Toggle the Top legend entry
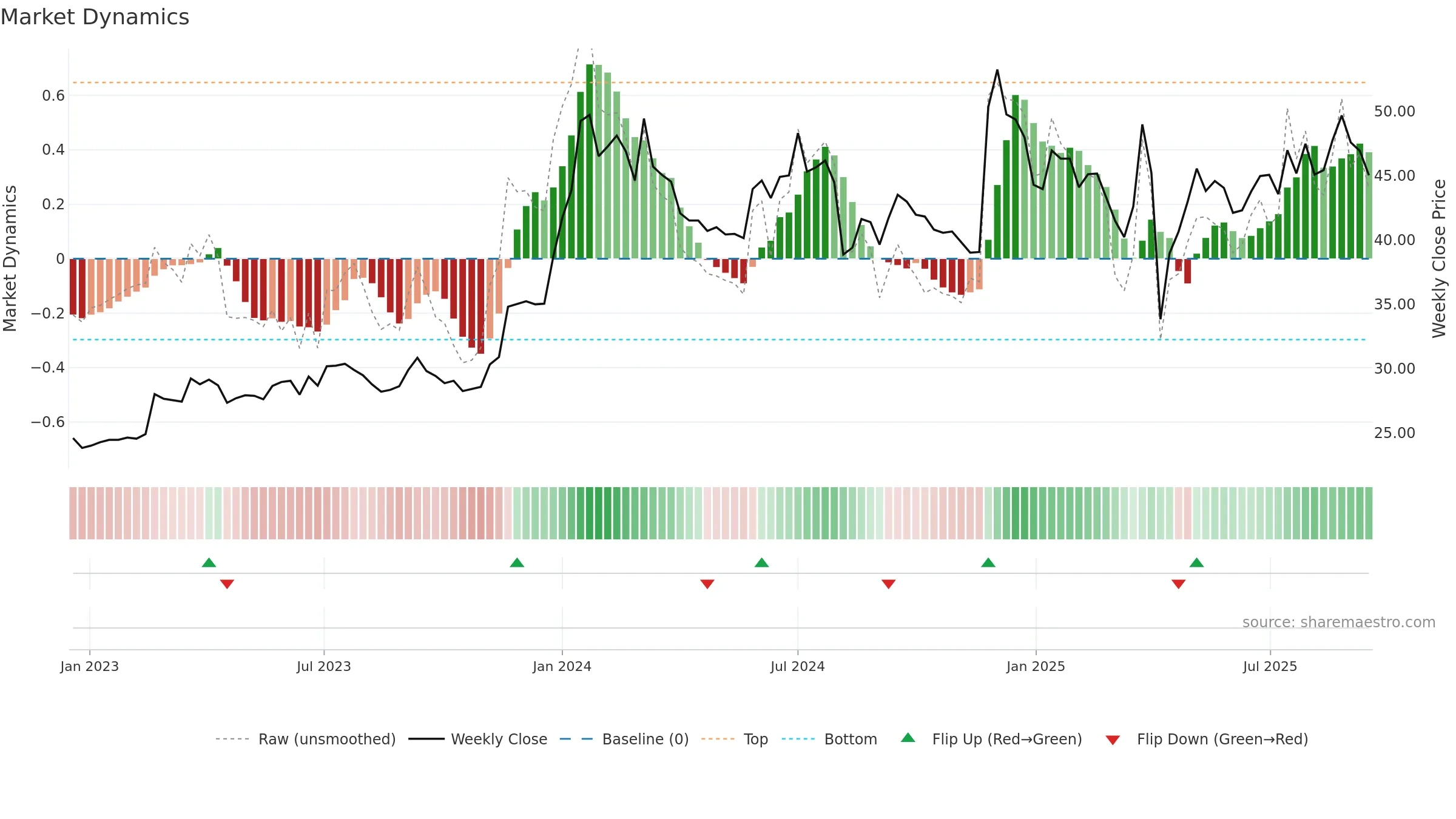The image size is (1456, 819). [x=734, y=739]
